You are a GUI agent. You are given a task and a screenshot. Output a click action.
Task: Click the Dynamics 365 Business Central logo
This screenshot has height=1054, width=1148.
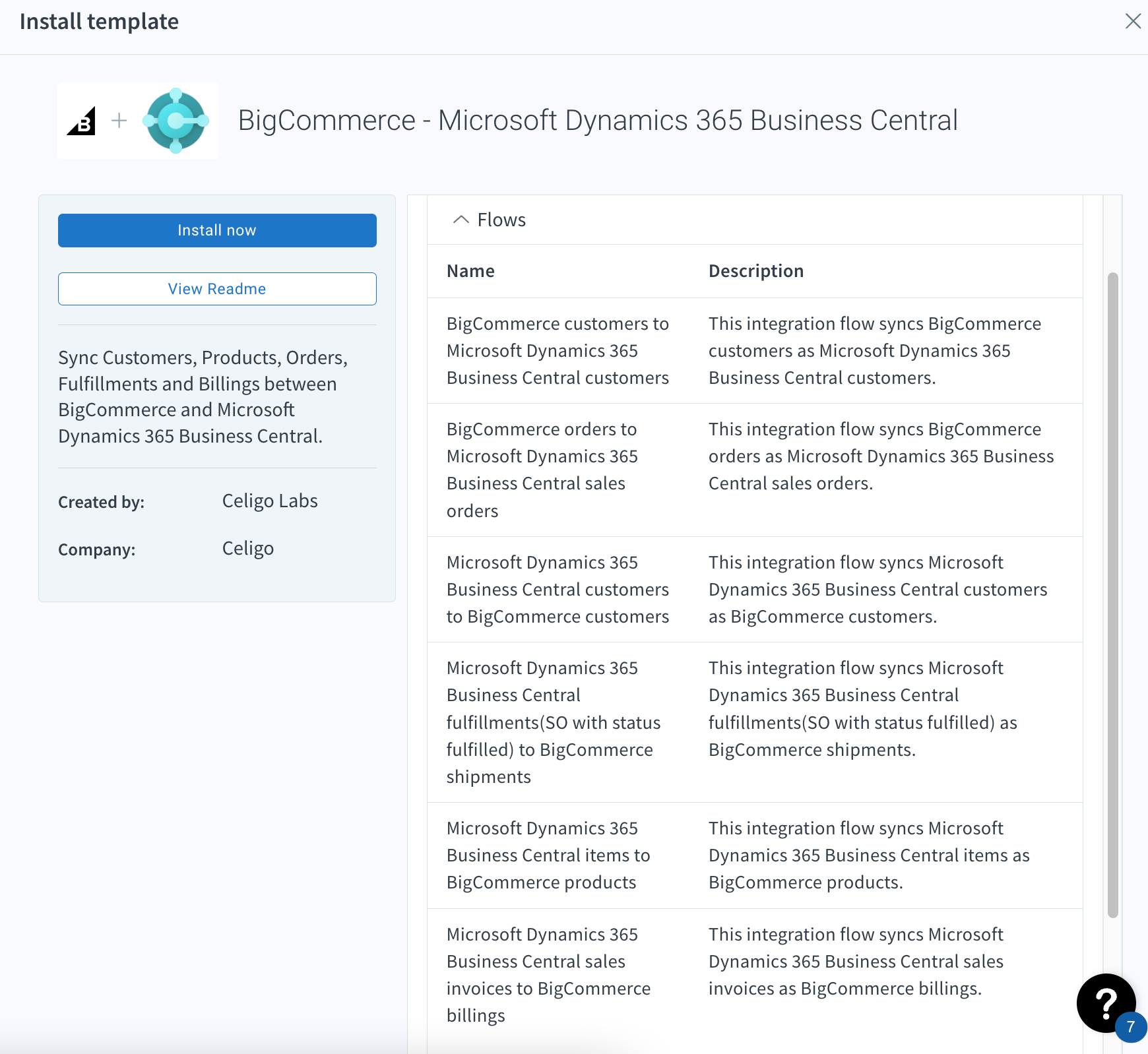point(176,121)
